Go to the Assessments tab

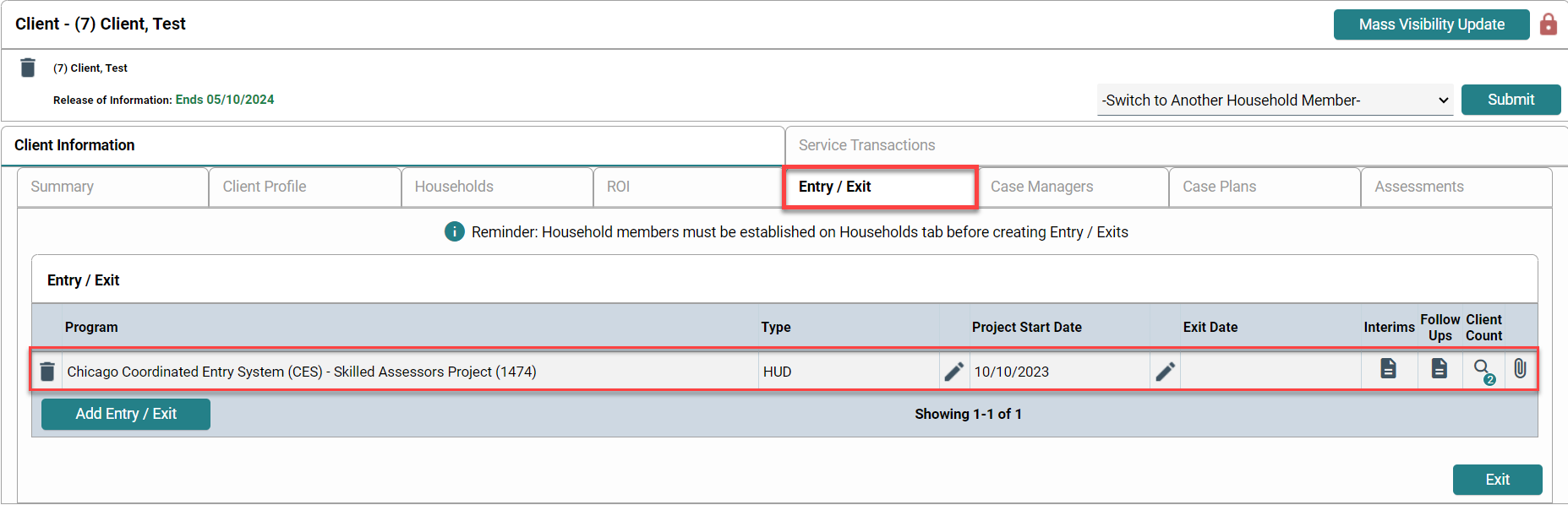pyautogui.click(x=1418, y=187)
